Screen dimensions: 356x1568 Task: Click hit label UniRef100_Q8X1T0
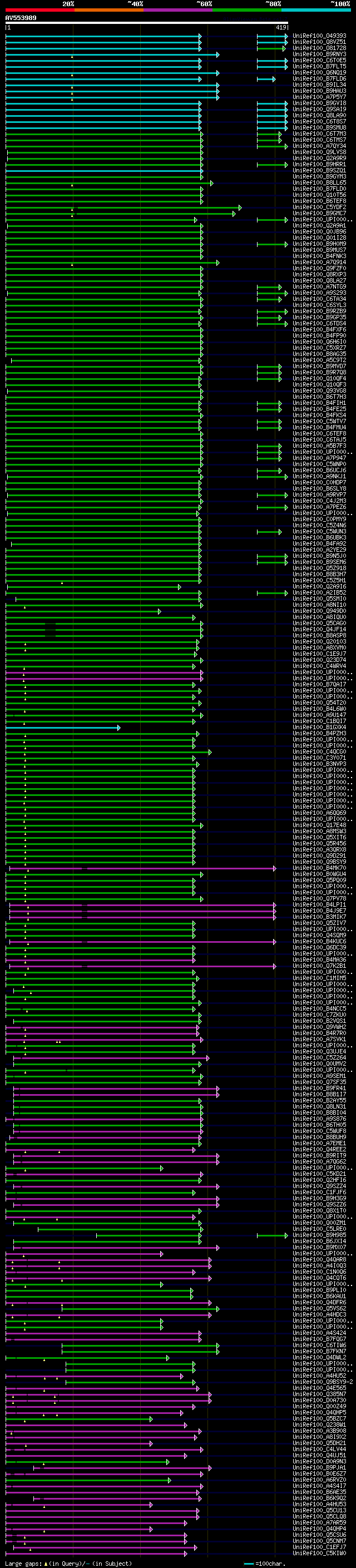319,1210
